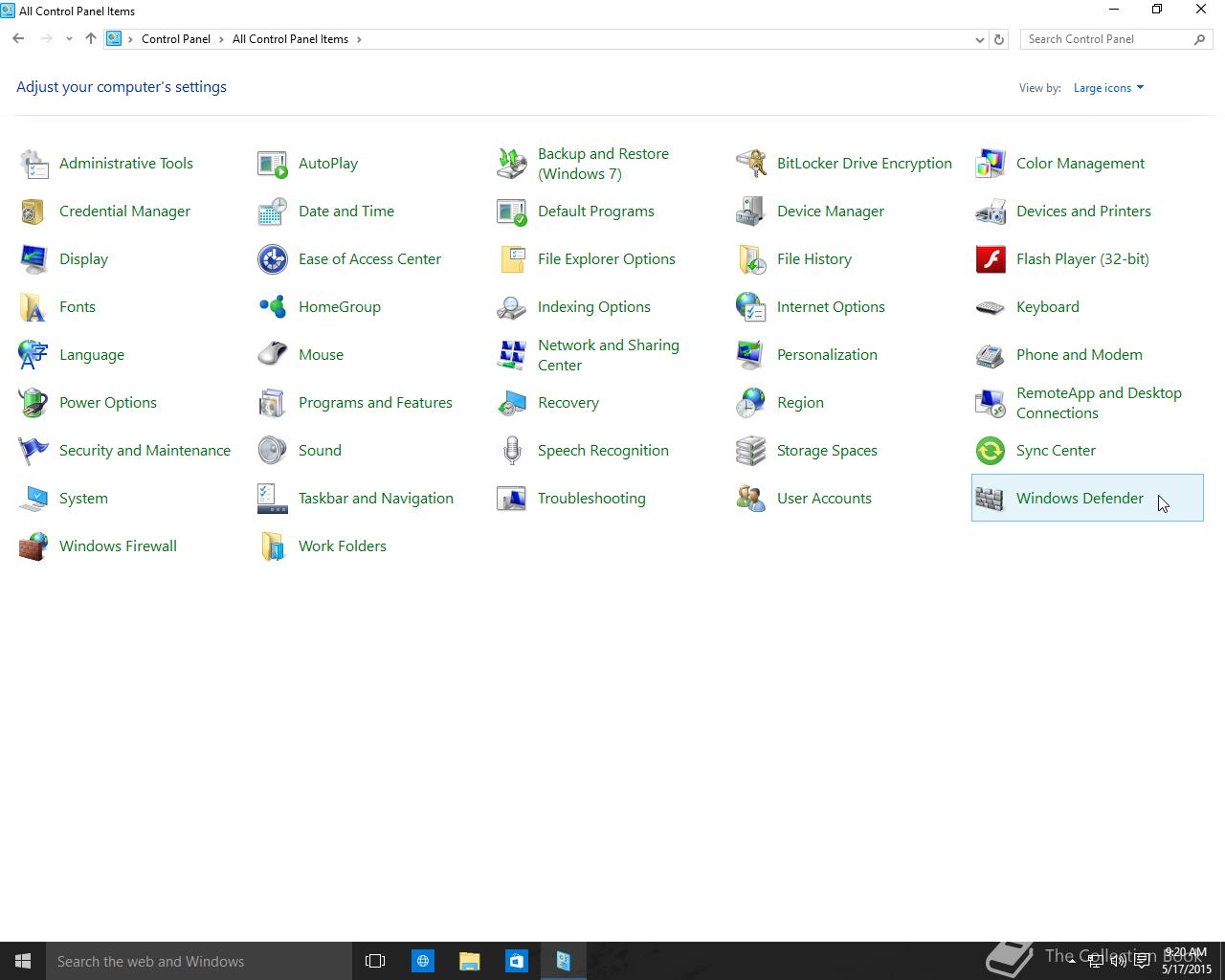Open the Administrative Tools icon
The width and height of the screenshot is (1225, 980).
coord(33,164)
